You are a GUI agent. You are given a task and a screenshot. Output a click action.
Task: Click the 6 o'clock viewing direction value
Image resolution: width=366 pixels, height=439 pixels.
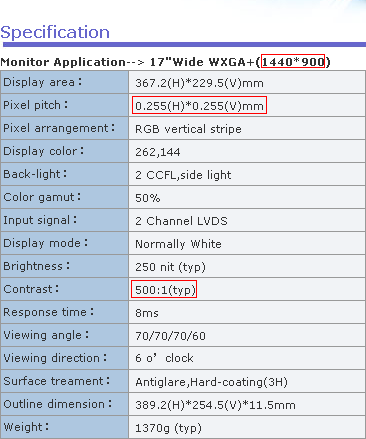[164, 358]
